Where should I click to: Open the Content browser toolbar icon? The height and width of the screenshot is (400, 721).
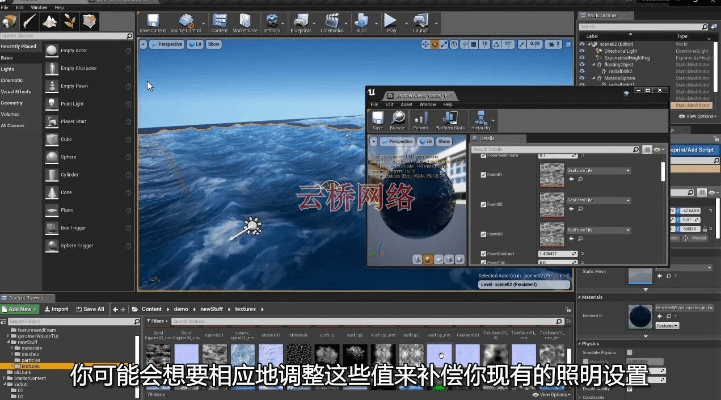point(219,22)
